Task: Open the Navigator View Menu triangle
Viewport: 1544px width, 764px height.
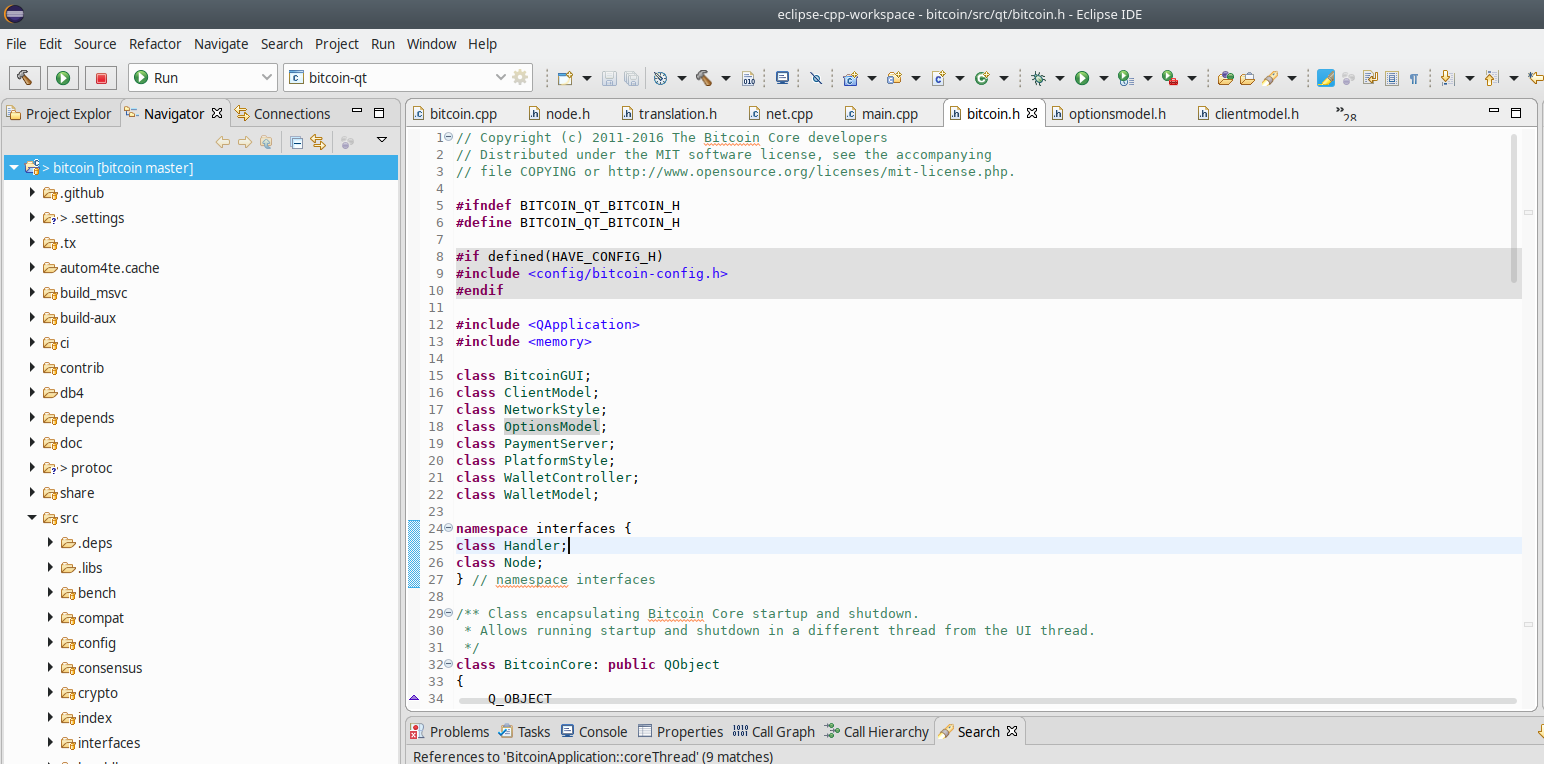Action: (x=382, y=140)
